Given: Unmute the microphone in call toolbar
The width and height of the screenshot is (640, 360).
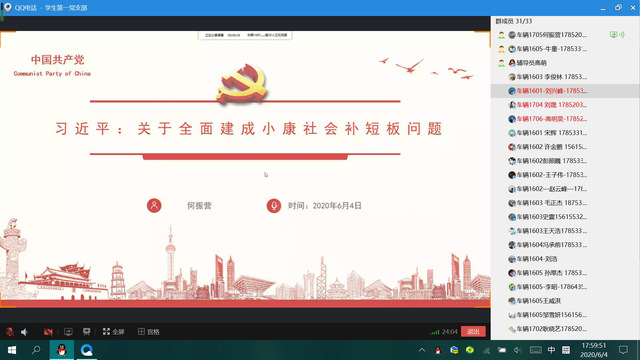Looking at the screenshot, I should [10, 332].
